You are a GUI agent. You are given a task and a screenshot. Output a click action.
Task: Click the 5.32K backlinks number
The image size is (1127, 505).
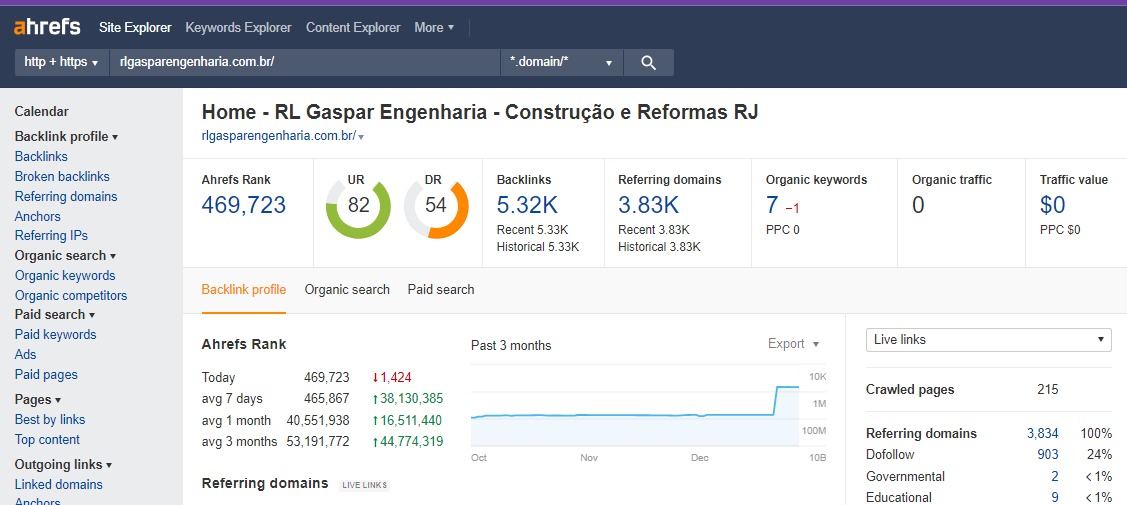pyautogui.click(x=527, y=205)
